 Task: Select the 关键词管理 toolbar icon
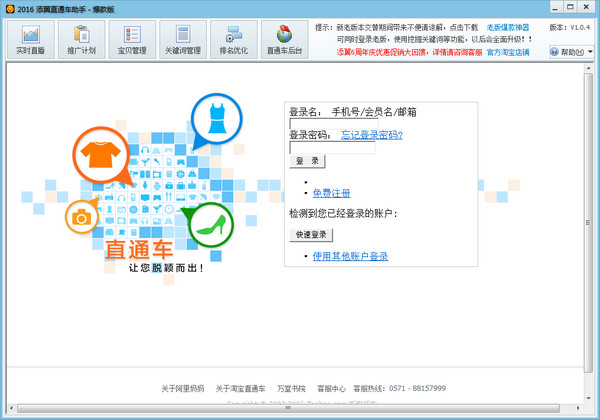pyautogui.click(x=182, y=40)
